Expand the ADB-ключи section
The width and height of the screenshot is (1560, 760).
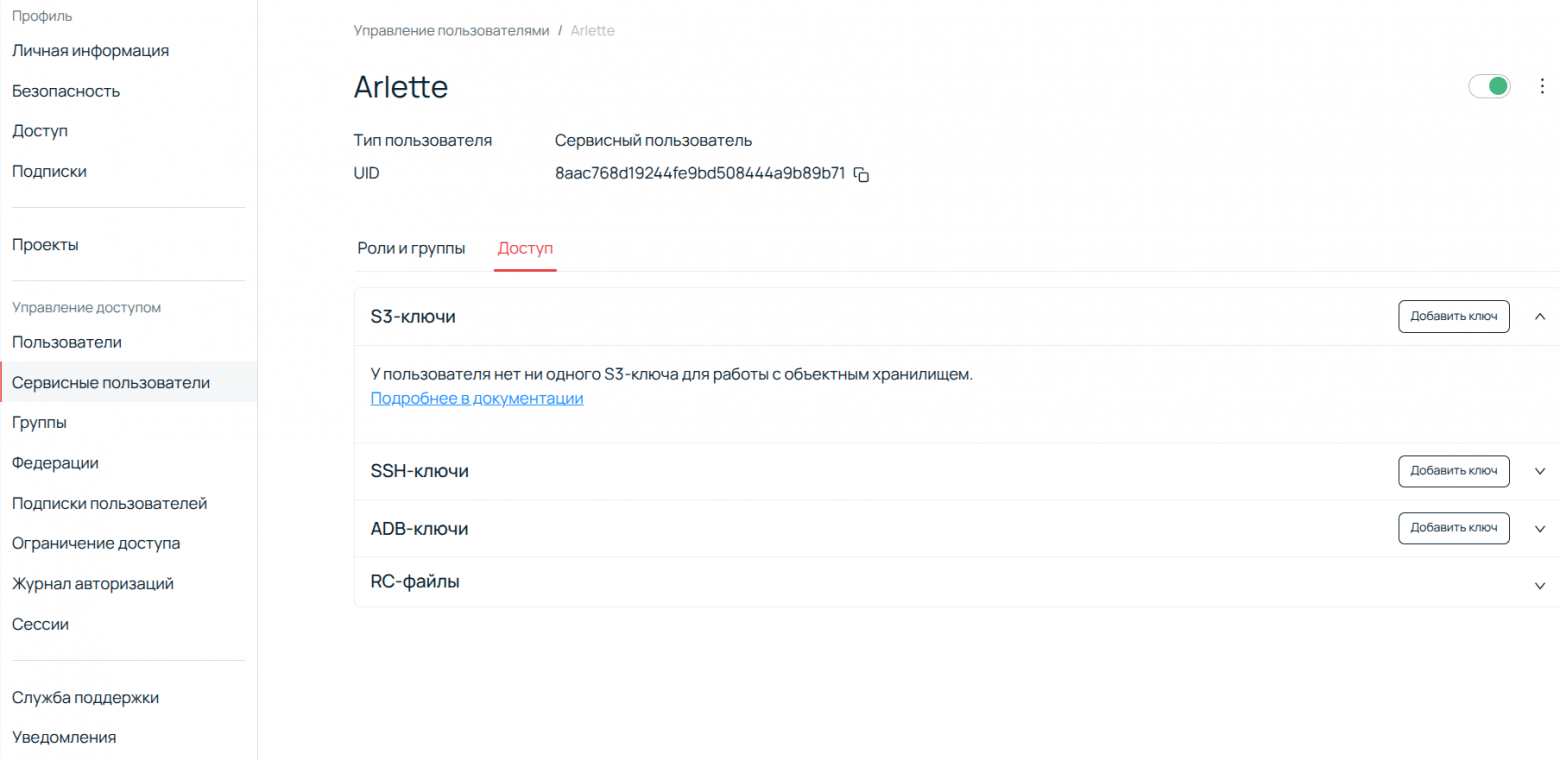tap(1540, 529)
